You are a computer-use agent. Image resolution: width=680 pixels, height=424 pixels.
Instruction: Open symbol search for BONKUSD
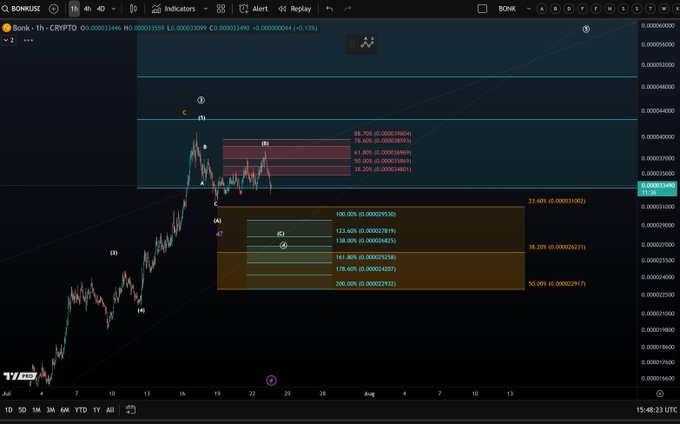click(x=22, y=9)
